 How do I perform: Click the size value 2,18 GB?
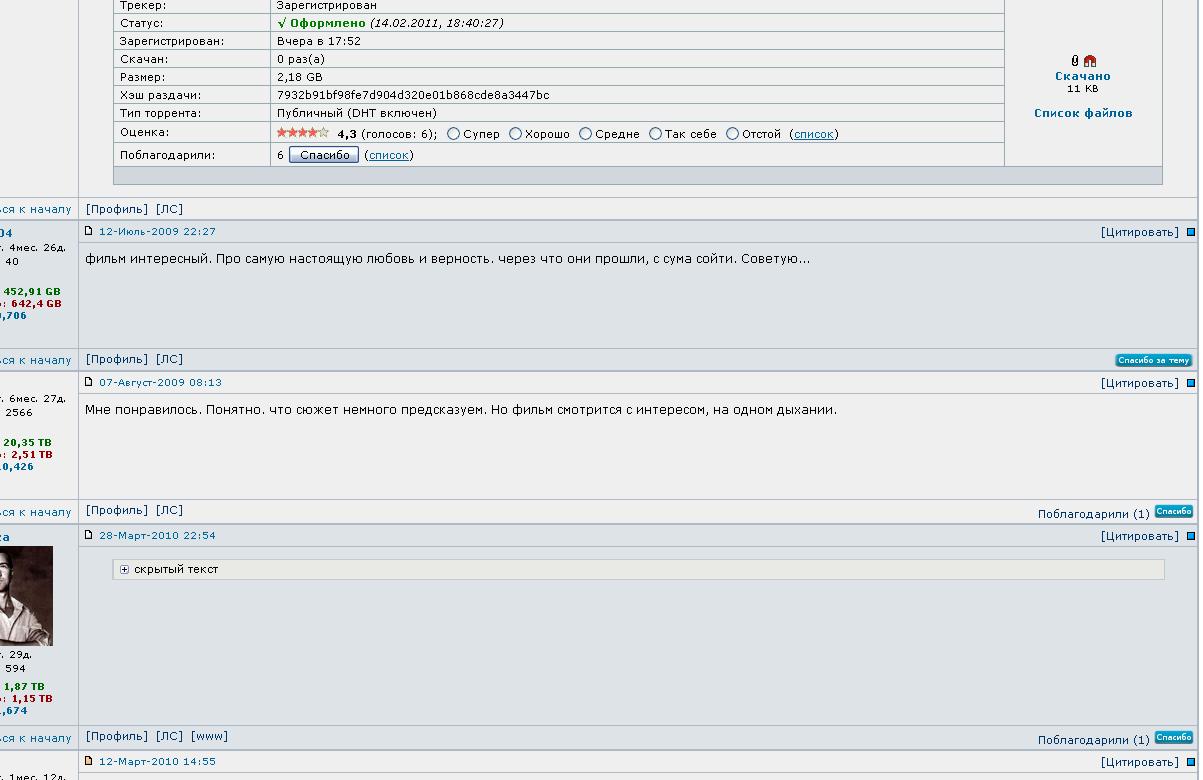[300, 77]
